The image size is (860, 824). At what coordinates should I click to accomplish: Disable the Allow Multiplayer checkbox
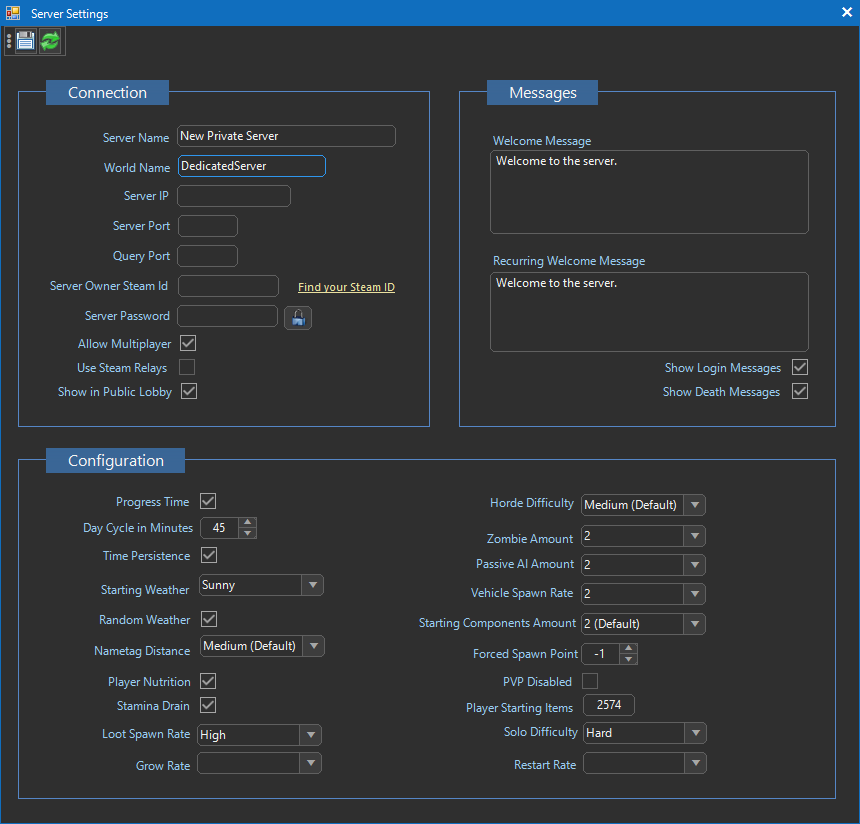click(x=188, y=343)
